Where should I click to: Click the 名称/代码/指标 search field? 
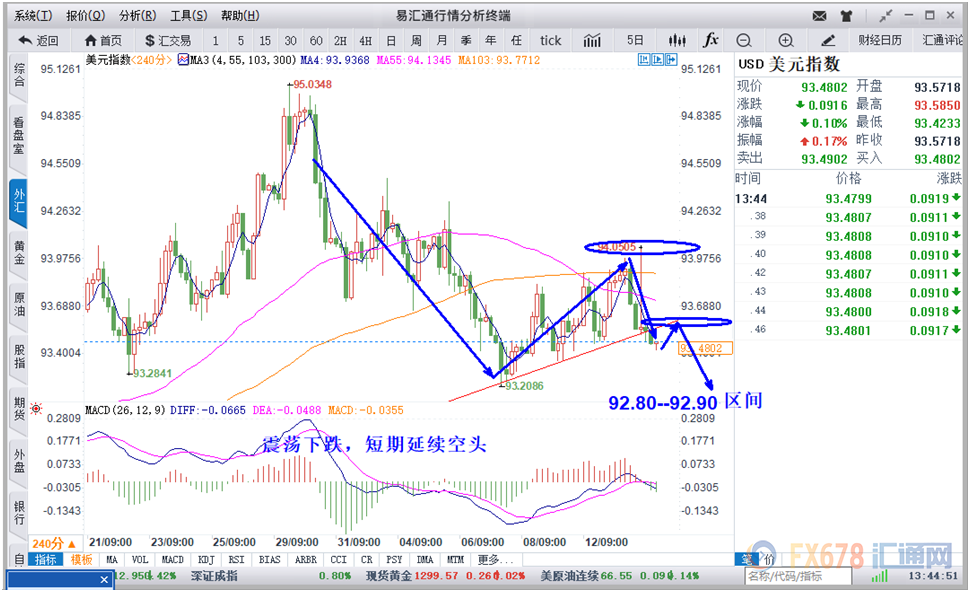798,577
